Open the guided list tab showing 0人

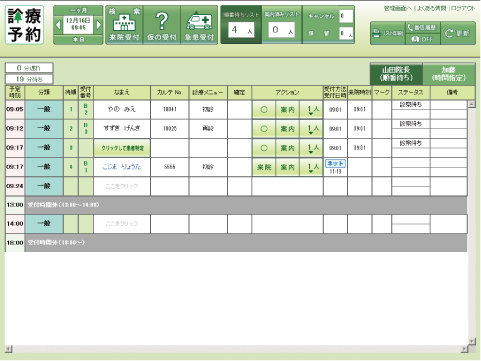tap(282, 25)
